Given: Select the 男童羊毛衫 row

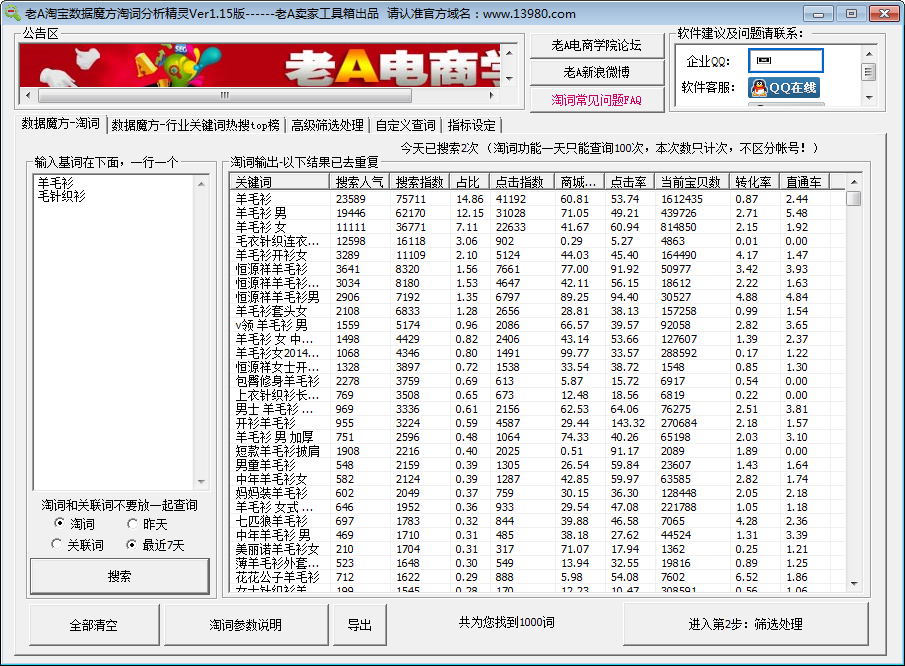Looking at the screenshot, I should 537,465.
